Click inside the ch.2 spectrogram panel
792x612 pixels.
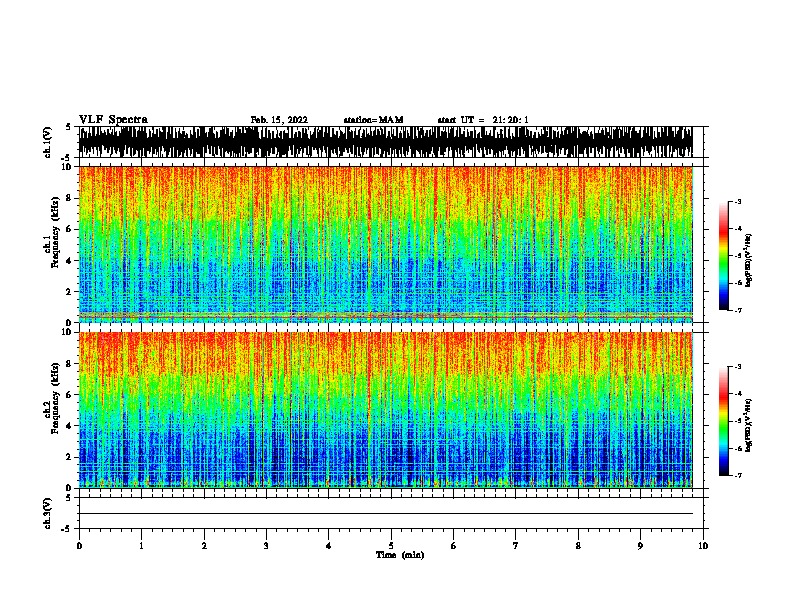(x=385, y=410)
